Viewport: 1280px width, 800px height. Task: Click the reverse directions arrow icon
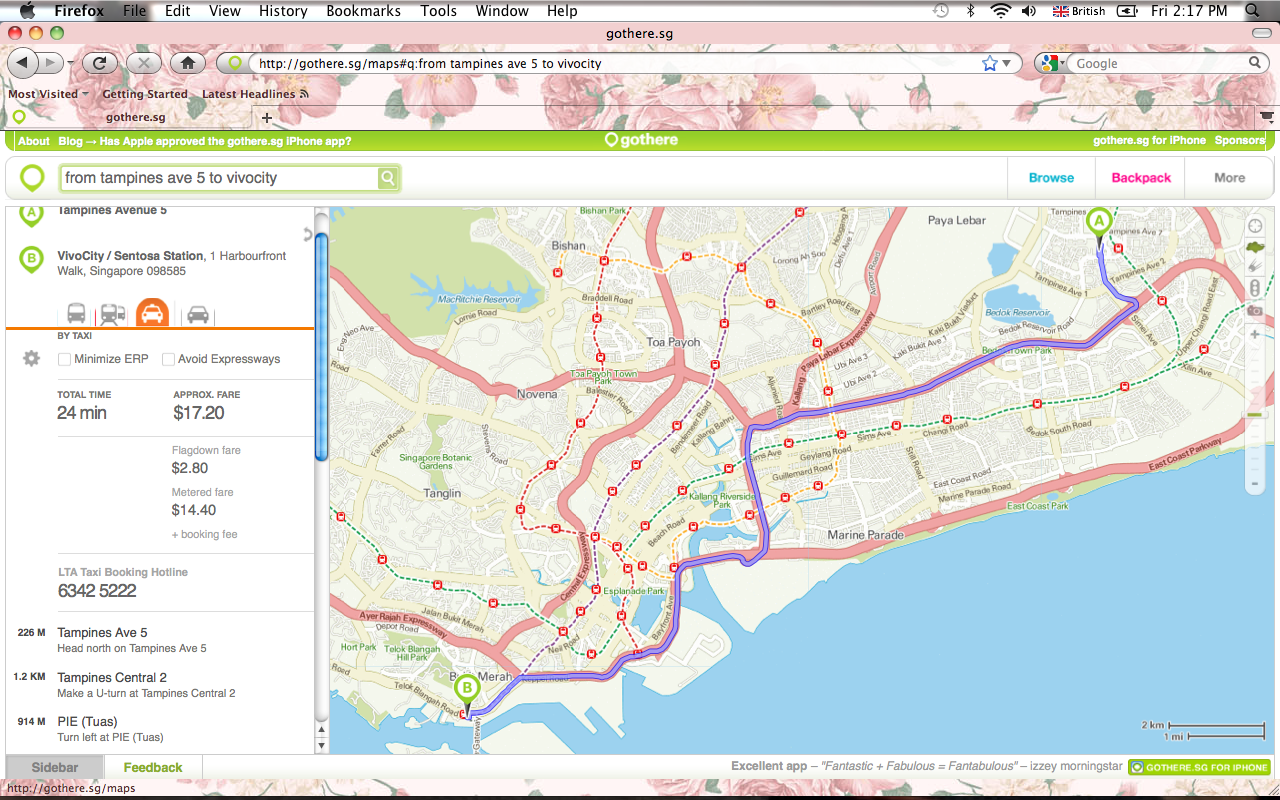coord(308,235)
